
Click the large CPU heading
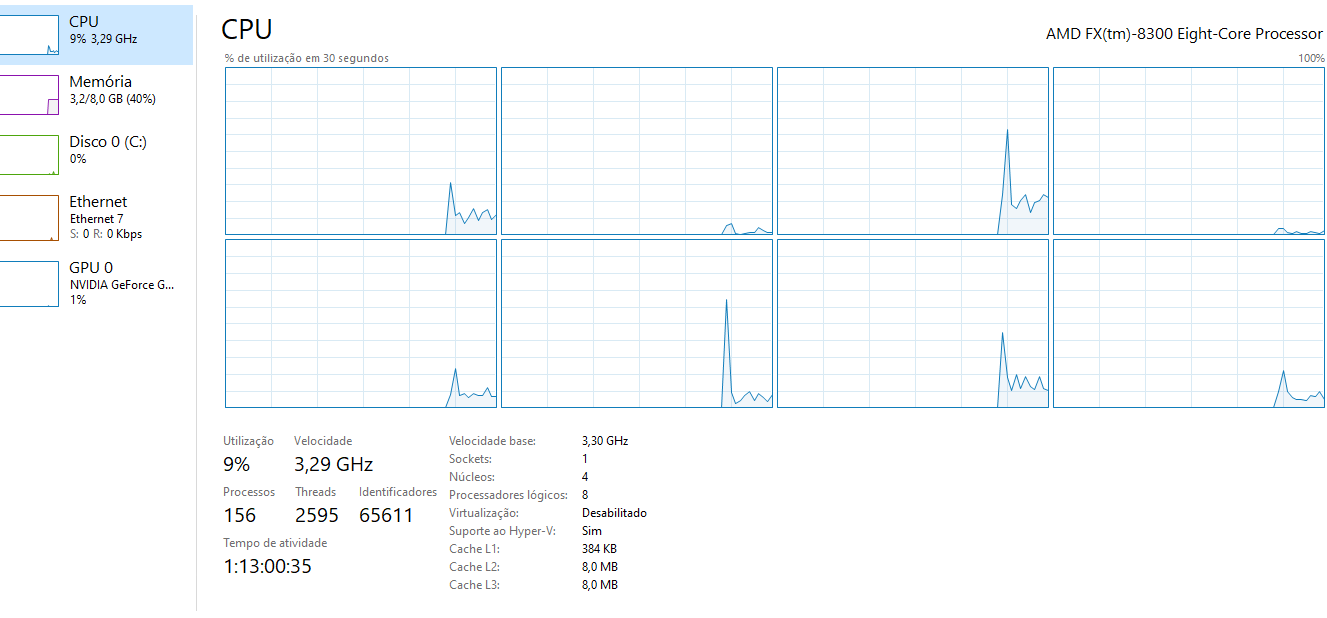pos(247,29)
